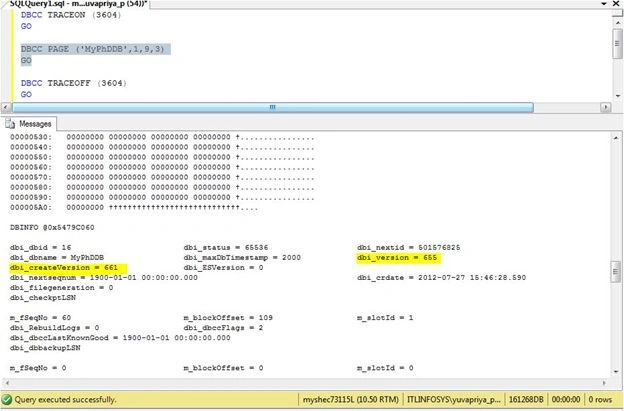Open the active files dropdown arrow
624x411 pixels.
(x=604, y=3)
